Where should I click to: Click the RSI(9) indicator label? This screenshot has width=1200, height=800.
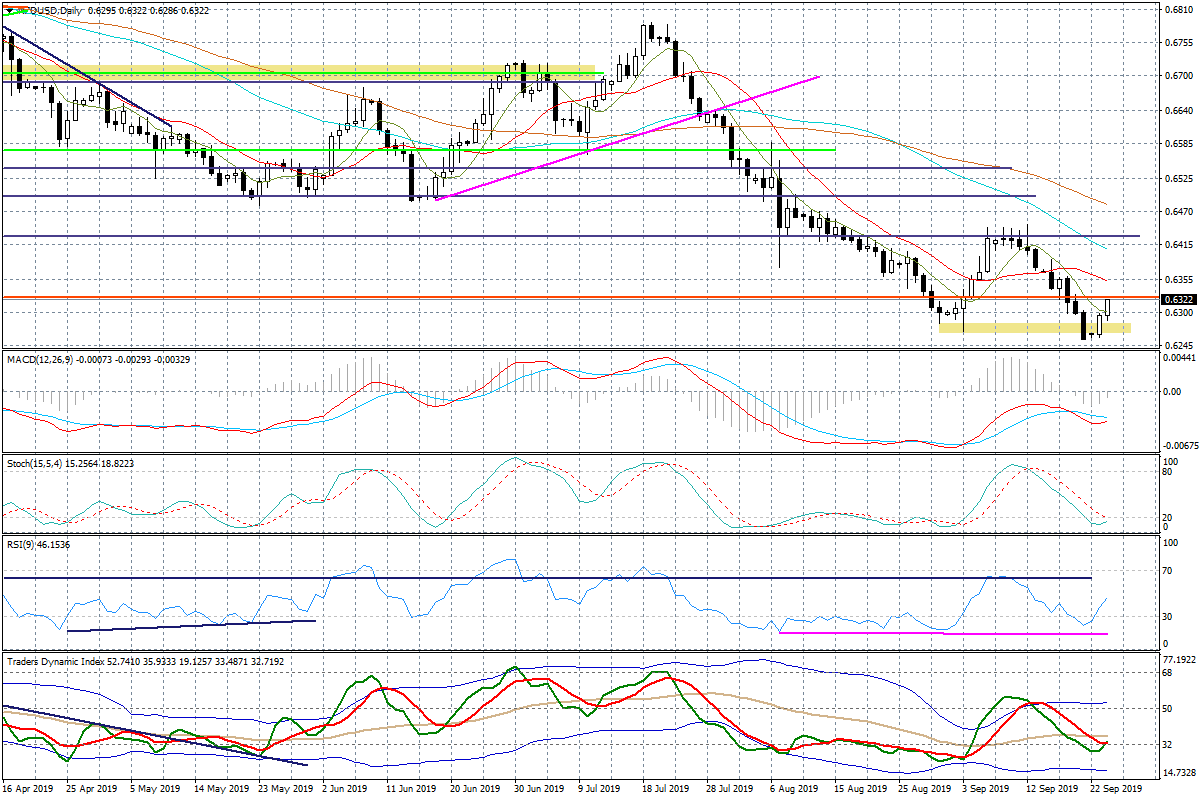coord(20,545)
